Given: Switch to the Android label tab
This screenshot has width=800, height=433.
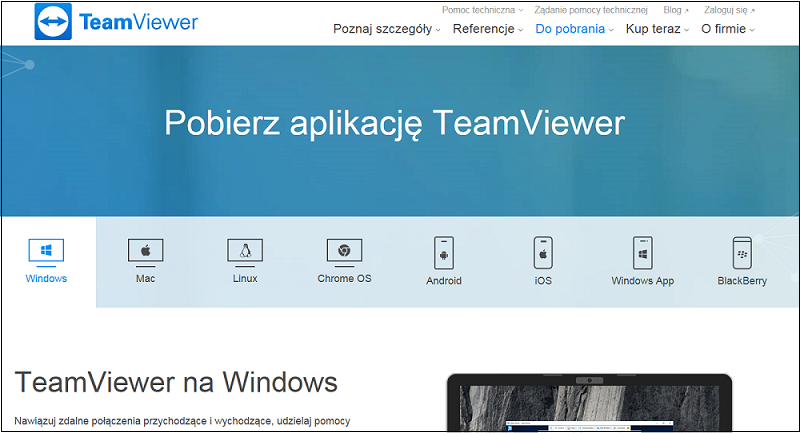Looking at the screenshot, I should point(444,281).
